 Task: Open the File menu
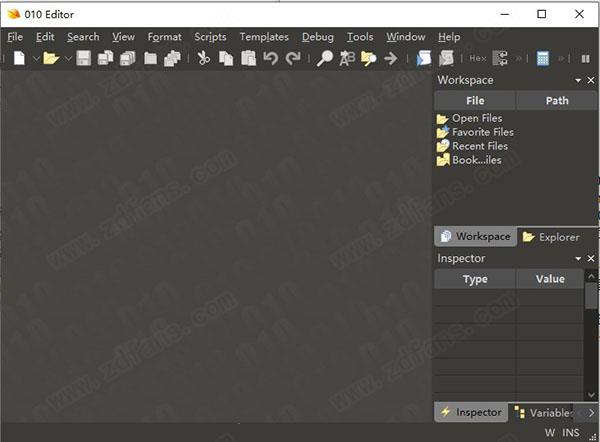coord(15,37)
